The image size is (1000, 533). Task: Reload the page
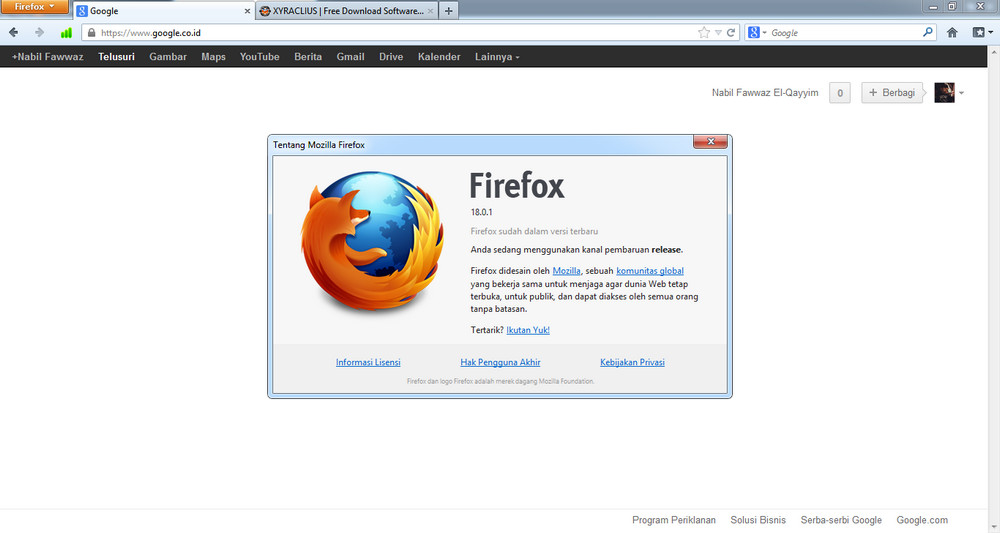(731, 33)
